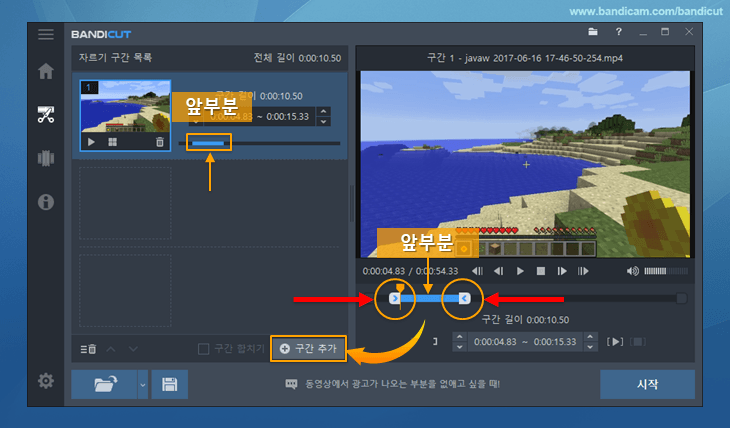This screenshot has width=730, height=428.
Task: Click 구간 길이 0:00:10.50 below timeline
Action: 525,319
